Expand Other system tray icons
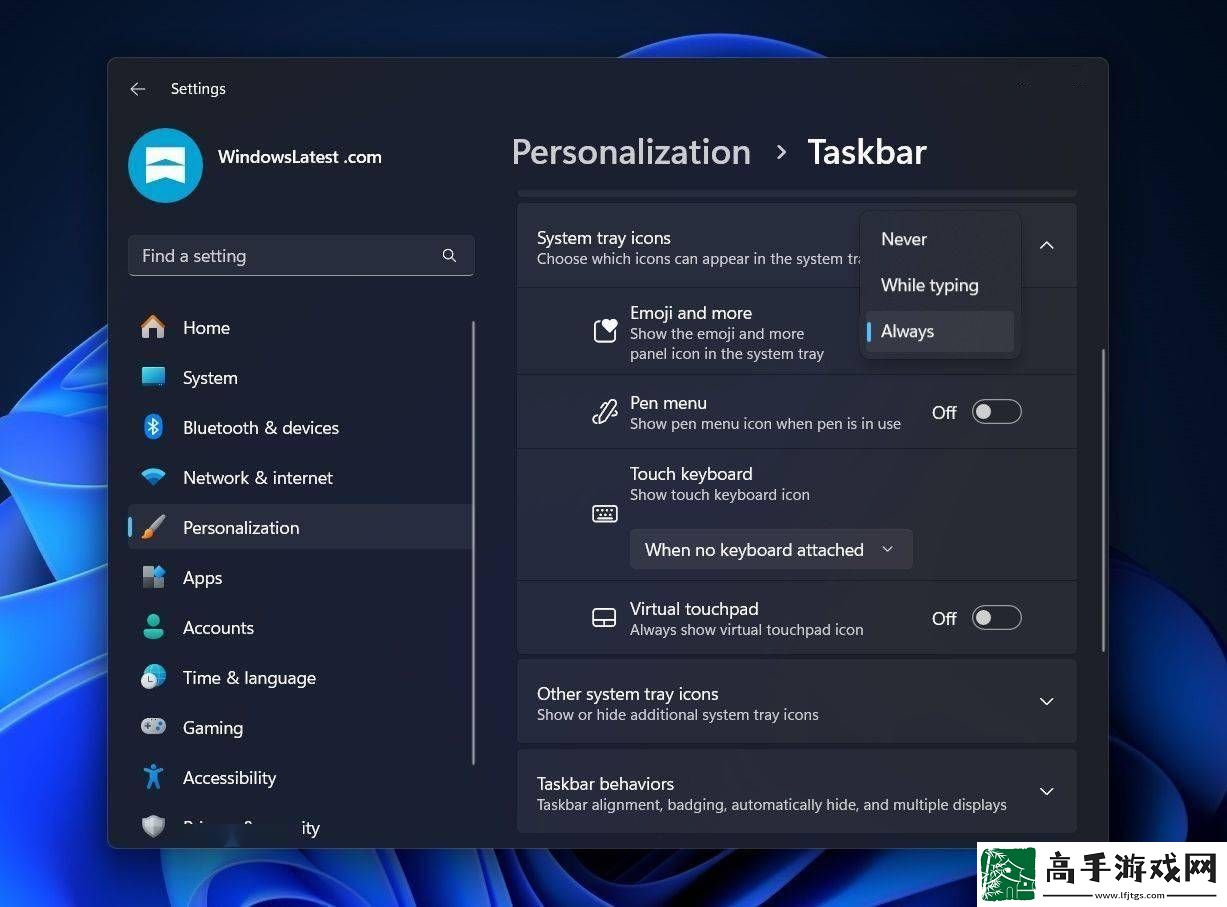1227x907 pixels. (1047, 702)
